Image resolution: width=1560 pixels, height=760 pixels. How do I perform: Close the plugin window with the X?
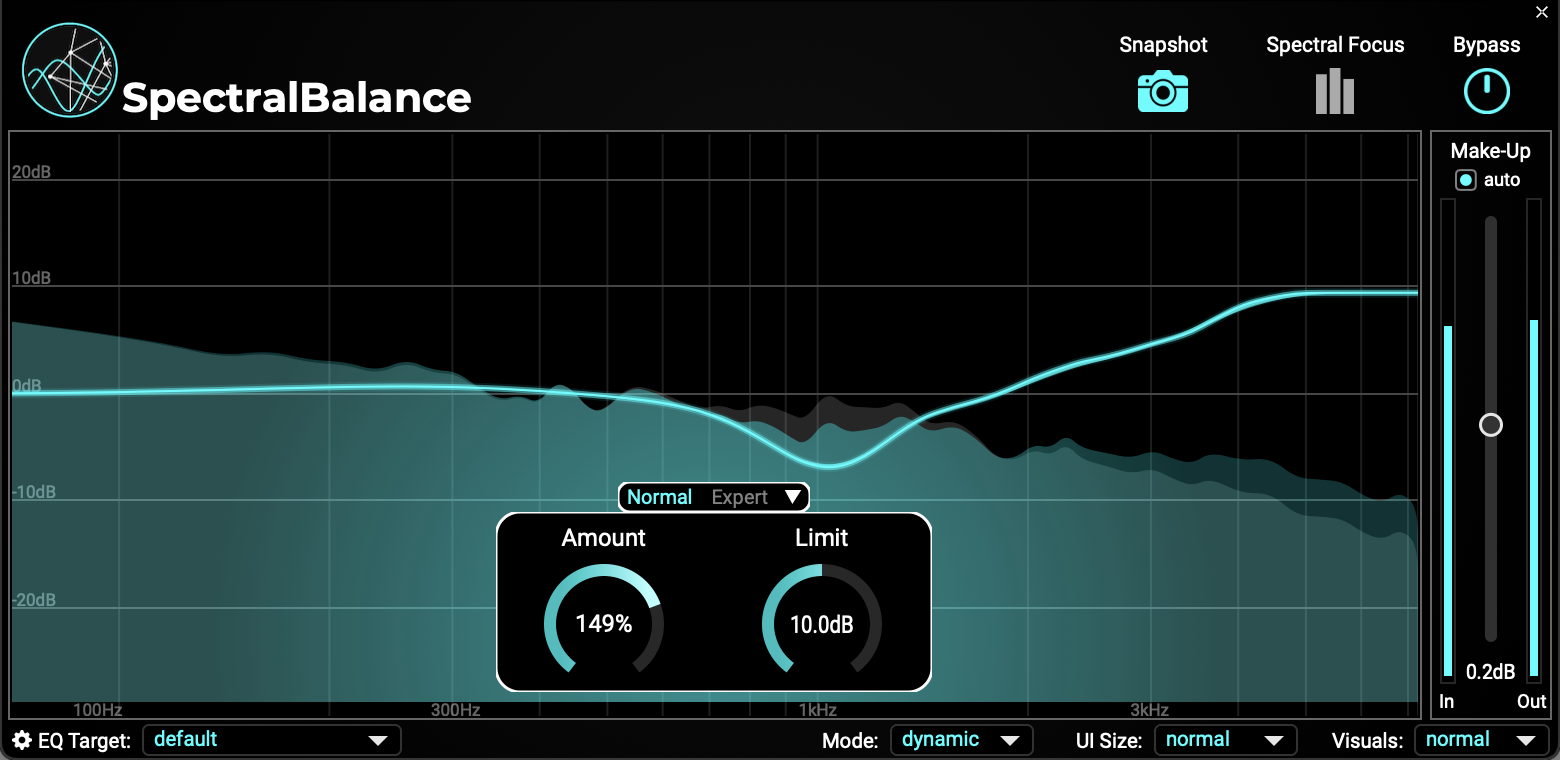click(x=1542, y=12)
